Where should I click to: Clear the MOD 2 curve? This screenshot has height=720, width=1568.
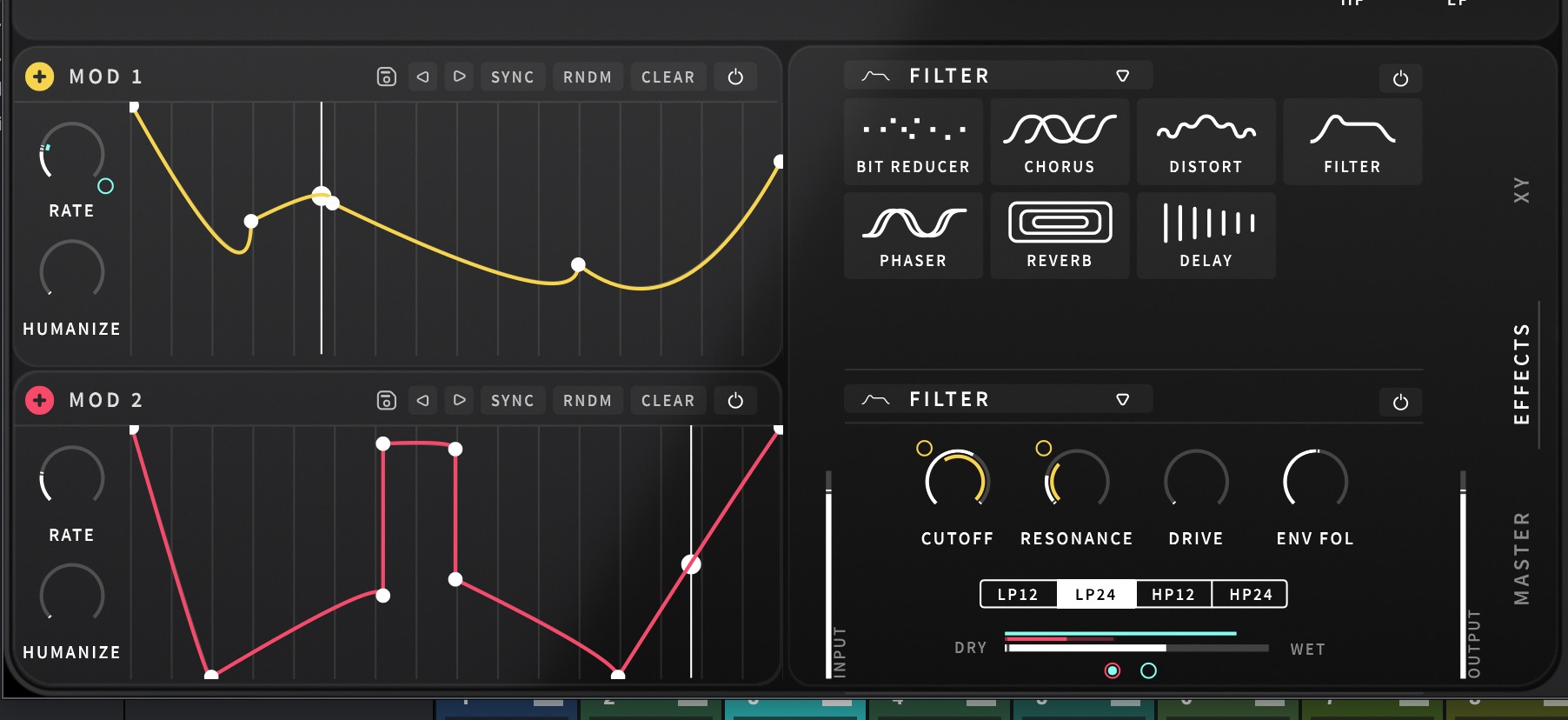[x=668, y=401]
